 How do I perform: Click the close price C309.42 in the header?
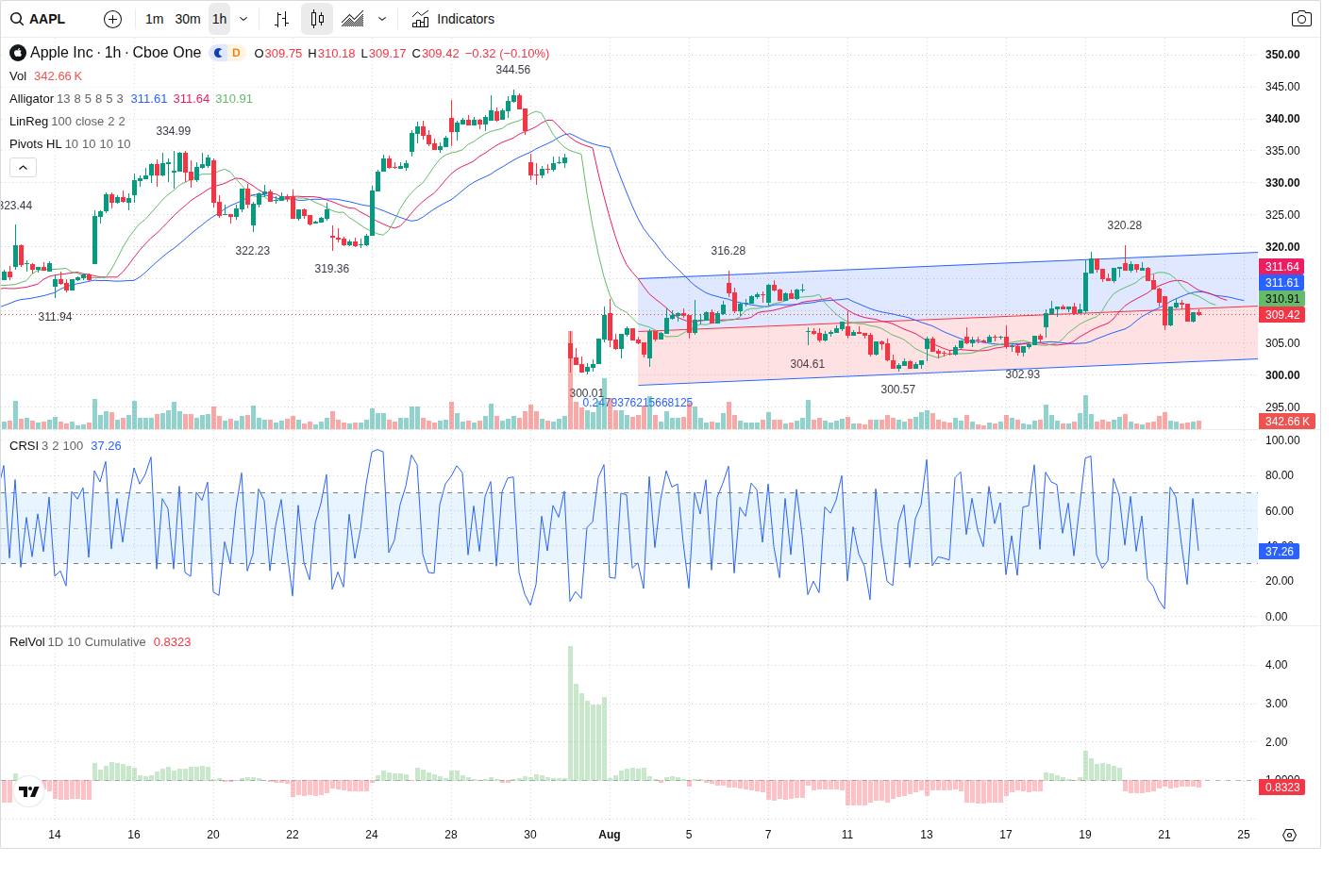pyautogui.click(x=435, y=54)
